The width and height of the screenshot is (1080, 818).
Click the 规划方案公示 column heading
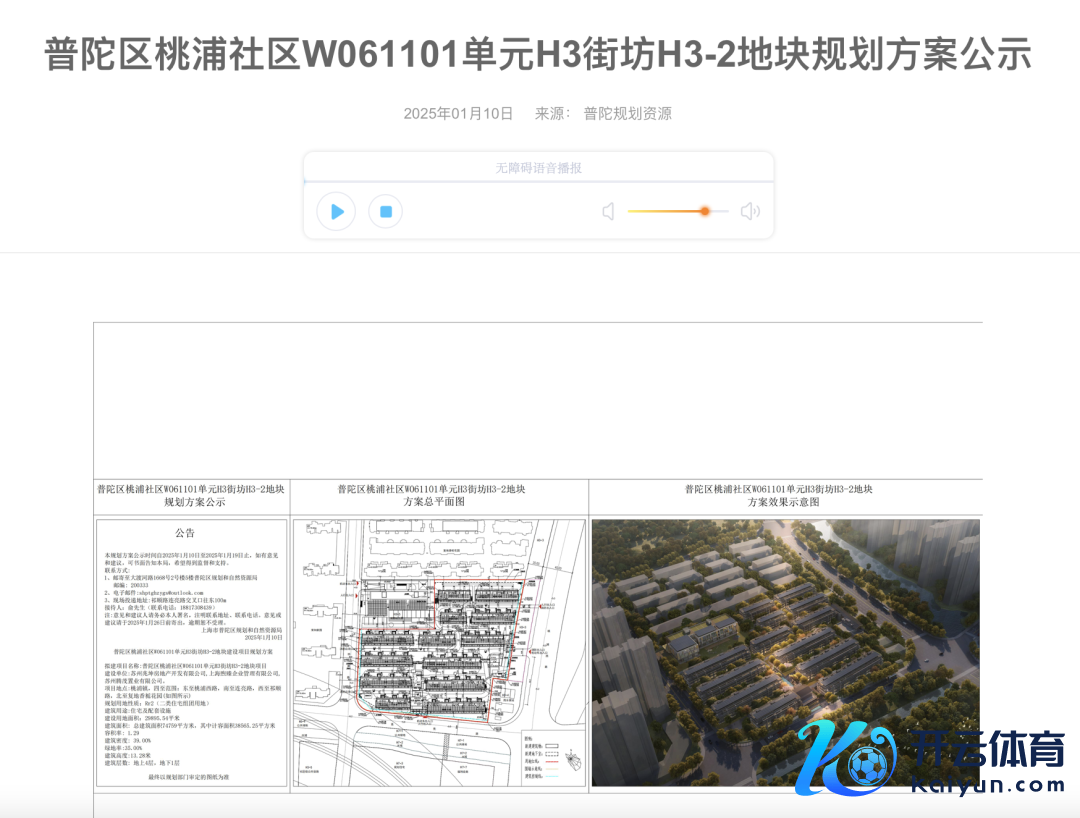(191, 496)
